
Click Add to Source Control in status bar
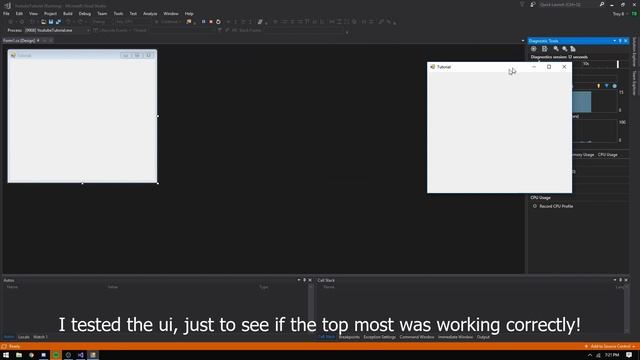[x=610, y=347]
